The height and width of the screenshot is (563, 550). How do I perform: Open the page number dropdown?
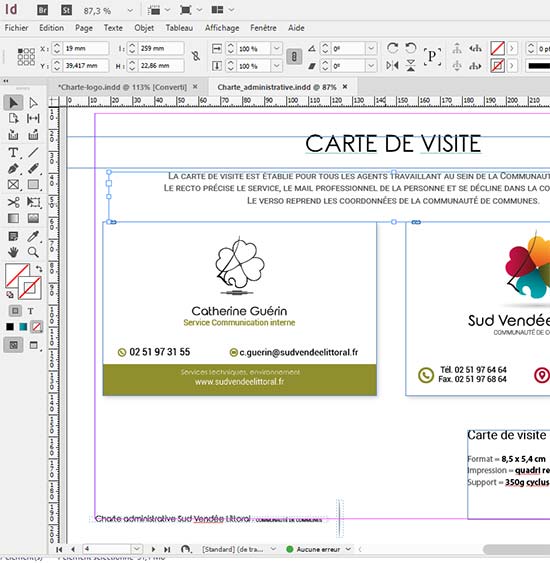click(x=136, y=549)
